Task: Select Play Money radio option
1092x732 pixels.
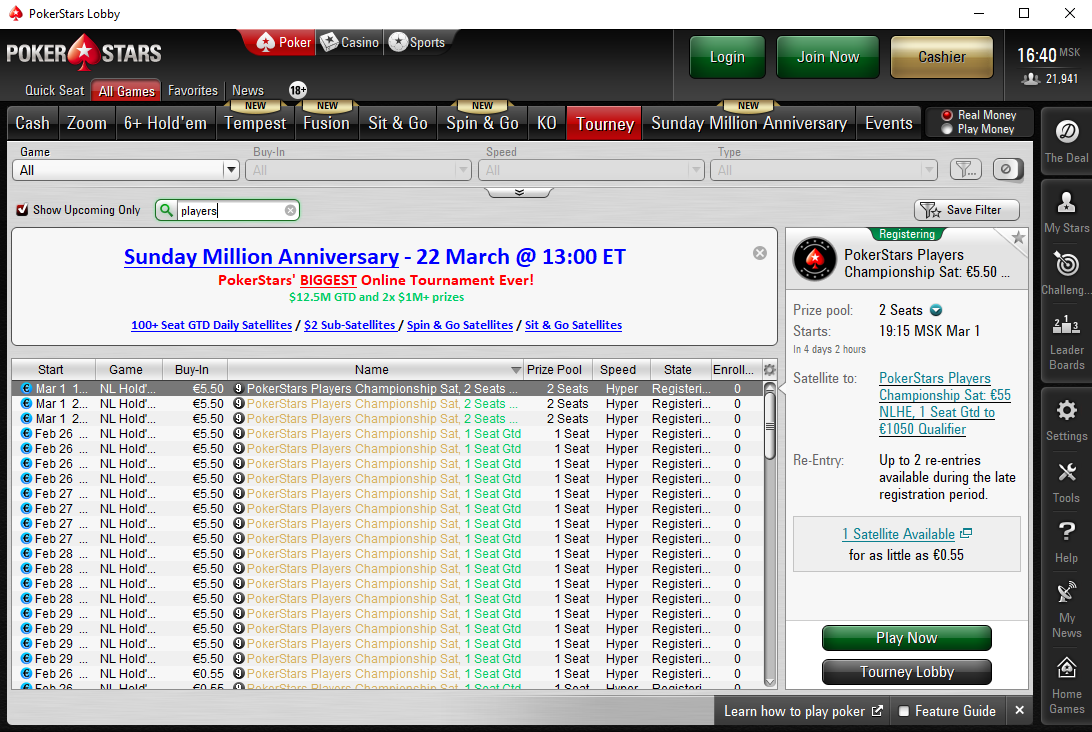Action: (946, 129)
